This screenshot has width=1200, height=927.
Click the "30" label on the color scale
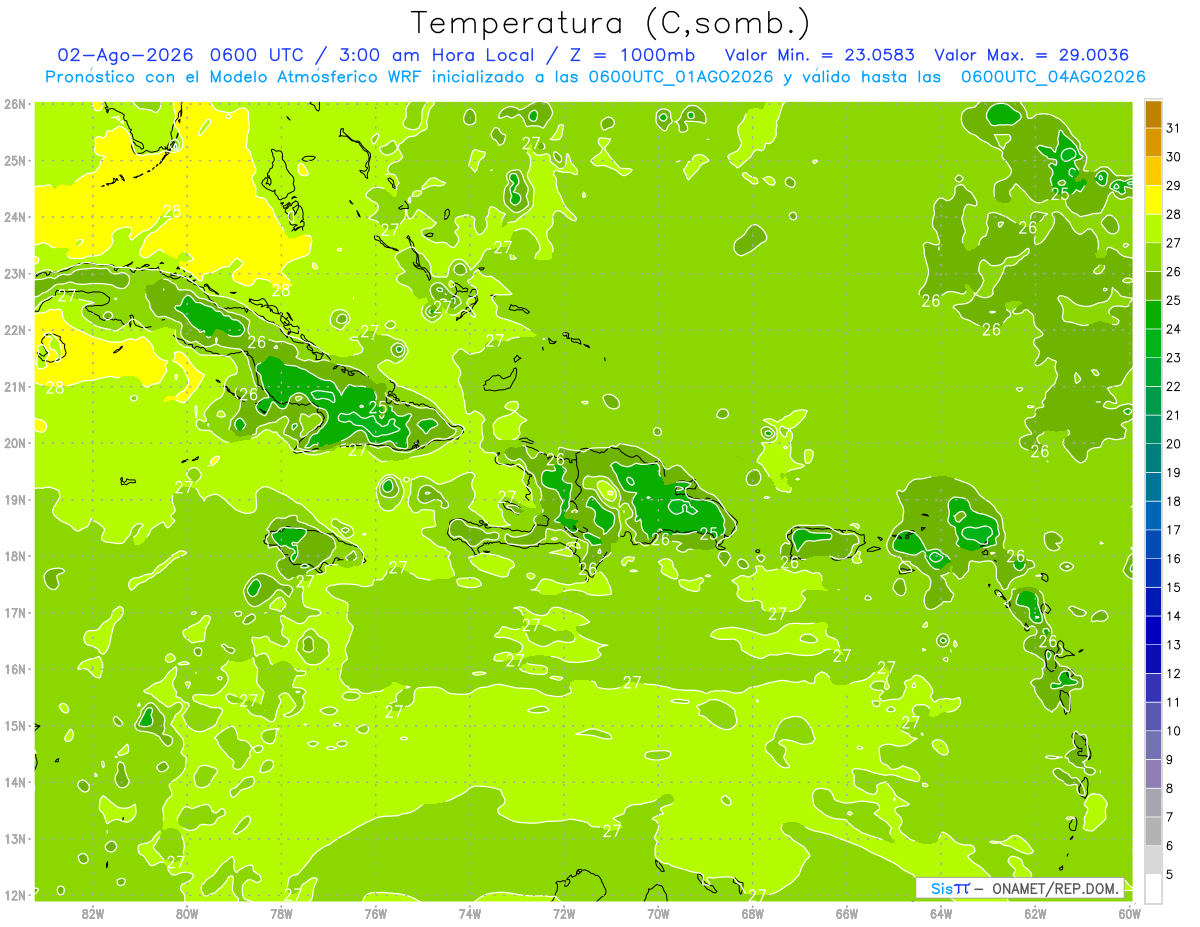click(1172, 157)
